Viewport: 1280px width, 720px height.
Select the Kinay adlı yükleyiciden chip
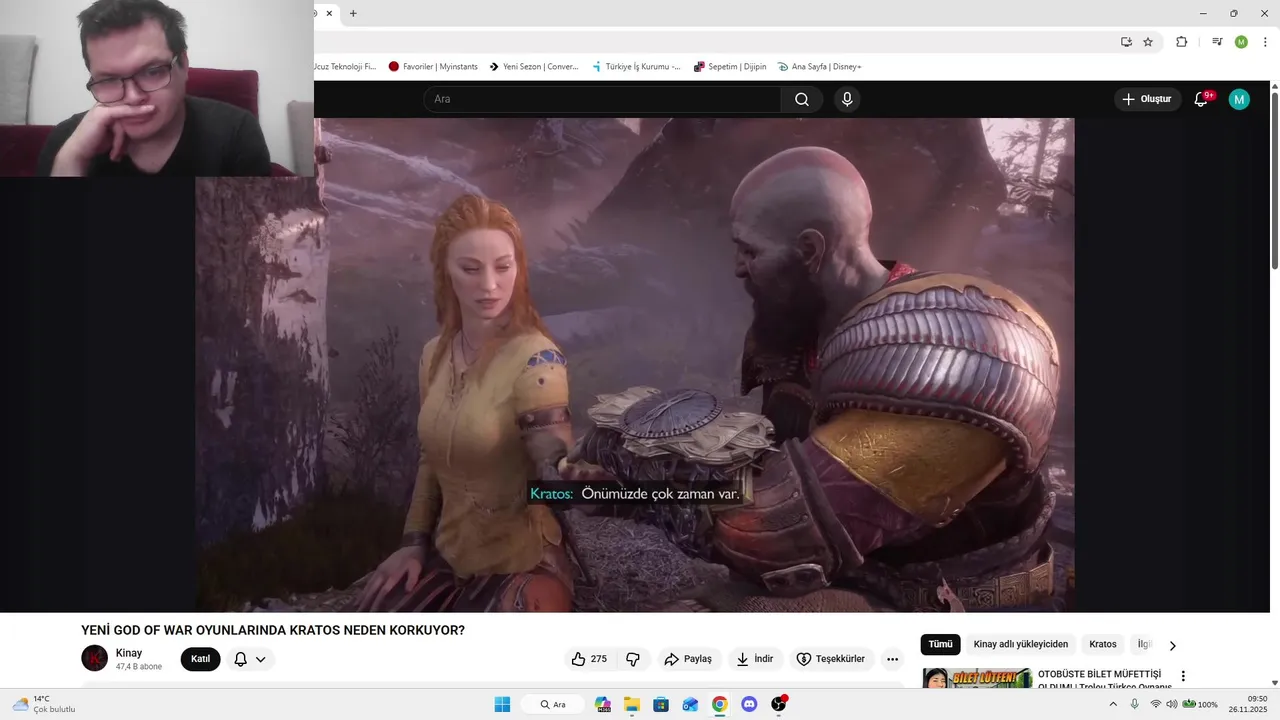(x=1021, y=644)
